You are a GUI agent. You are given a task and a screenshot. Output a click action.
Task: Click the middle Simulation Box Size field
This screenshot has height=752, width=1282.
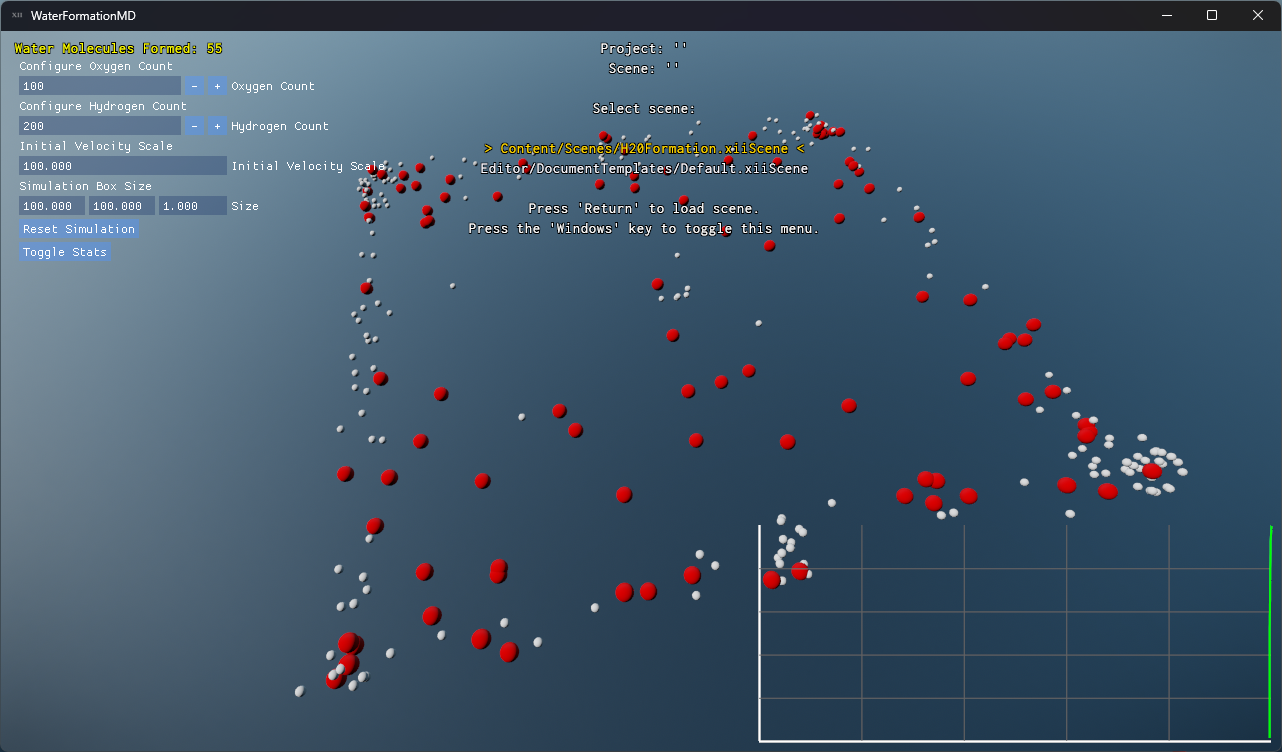[x=122, y=206]
